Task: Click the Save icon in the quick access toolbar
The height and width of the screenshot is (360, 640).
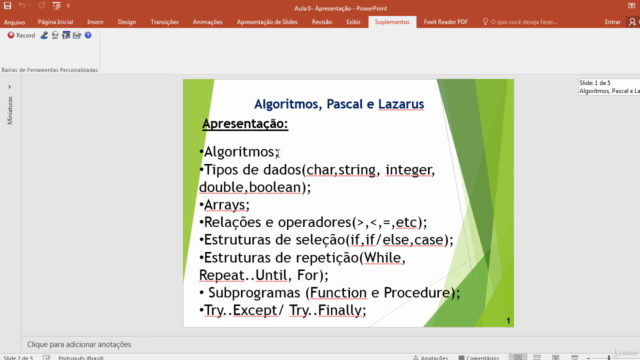Action: click(x=7, y=6)
